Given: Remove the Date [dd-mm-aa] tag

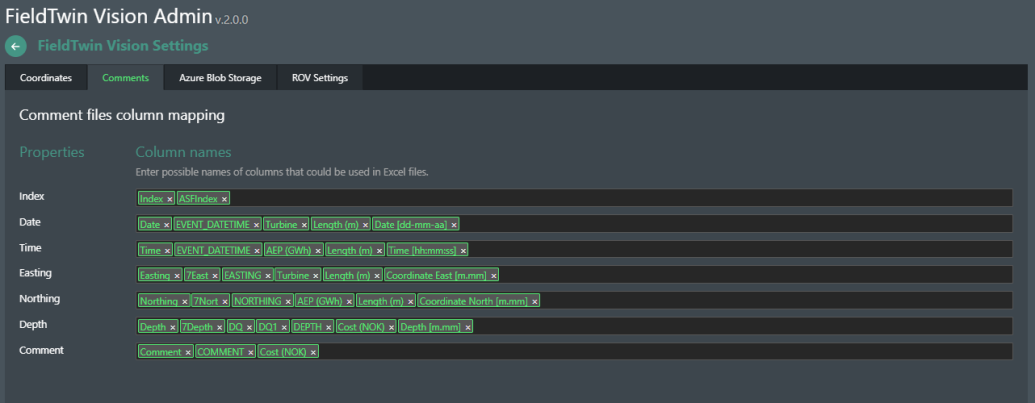Looking at the screenshot, I should 453,225.
